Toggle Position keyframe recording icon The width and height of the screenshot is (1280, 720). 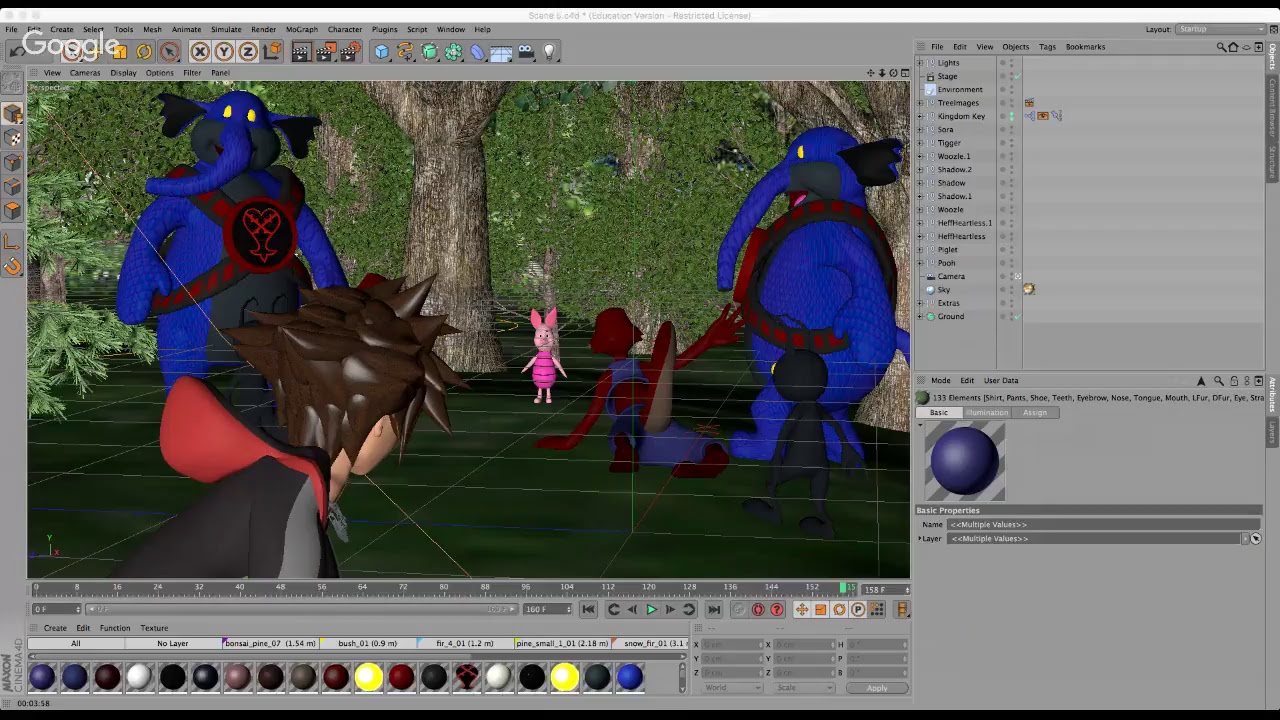(802, 610)
